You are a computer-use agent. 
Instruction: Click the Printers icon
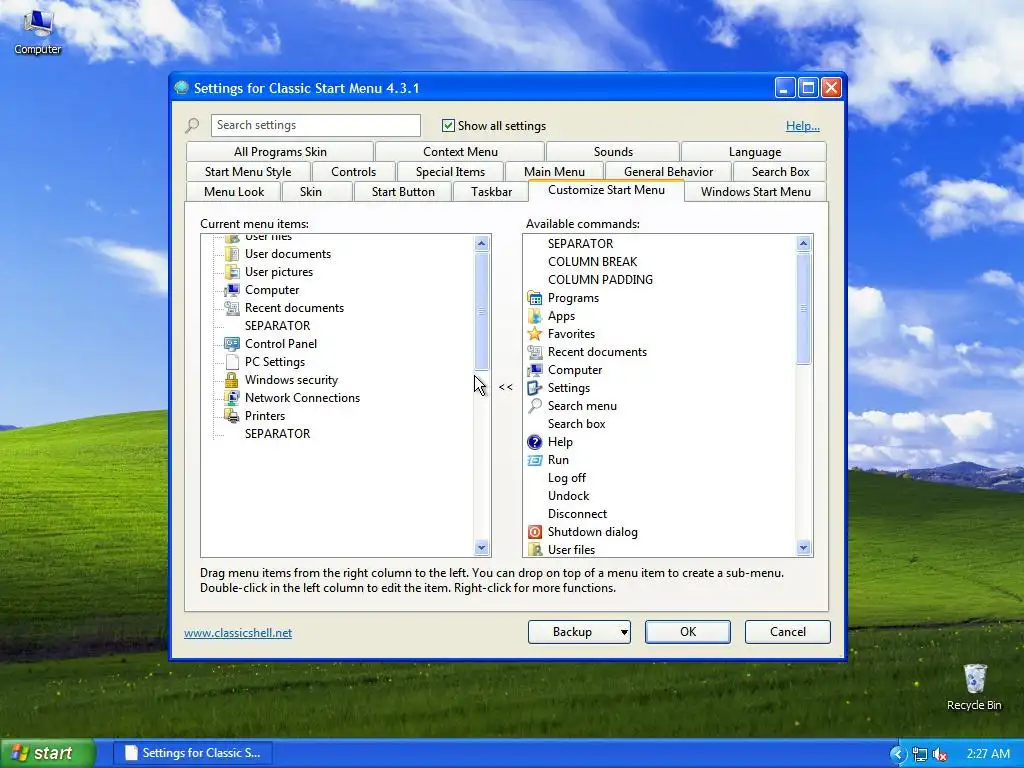click(232, 415)
